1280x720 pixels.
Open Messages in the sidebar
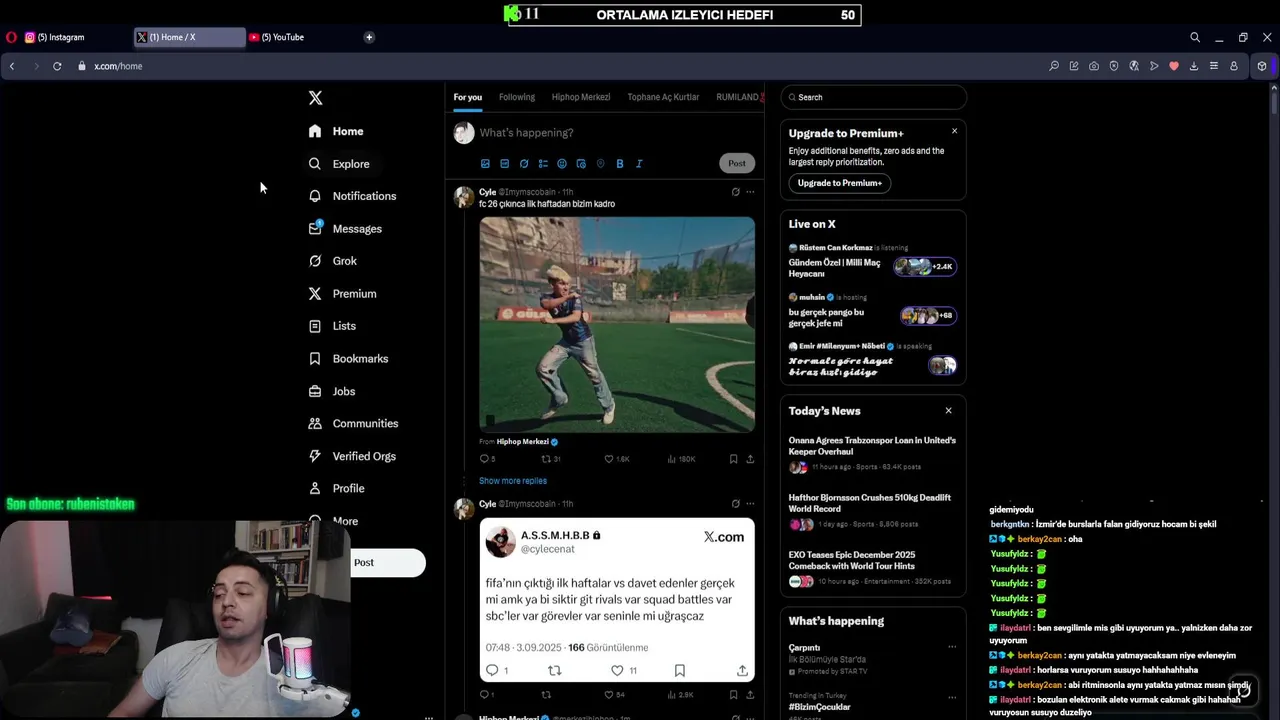tap(345, 229)
